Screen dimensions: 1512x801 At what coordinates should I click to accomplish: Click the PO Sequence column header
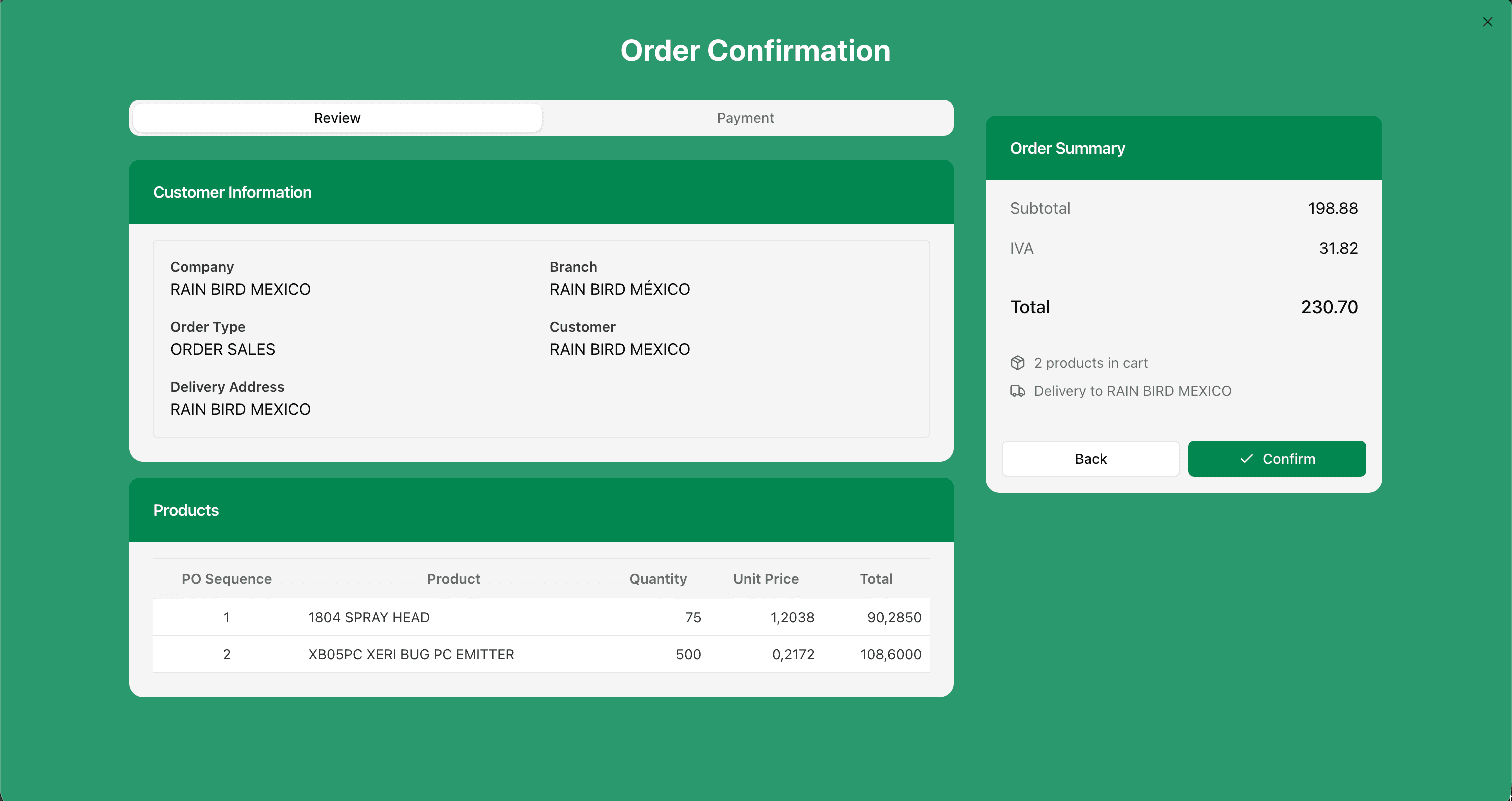click(x=226, y=579)
